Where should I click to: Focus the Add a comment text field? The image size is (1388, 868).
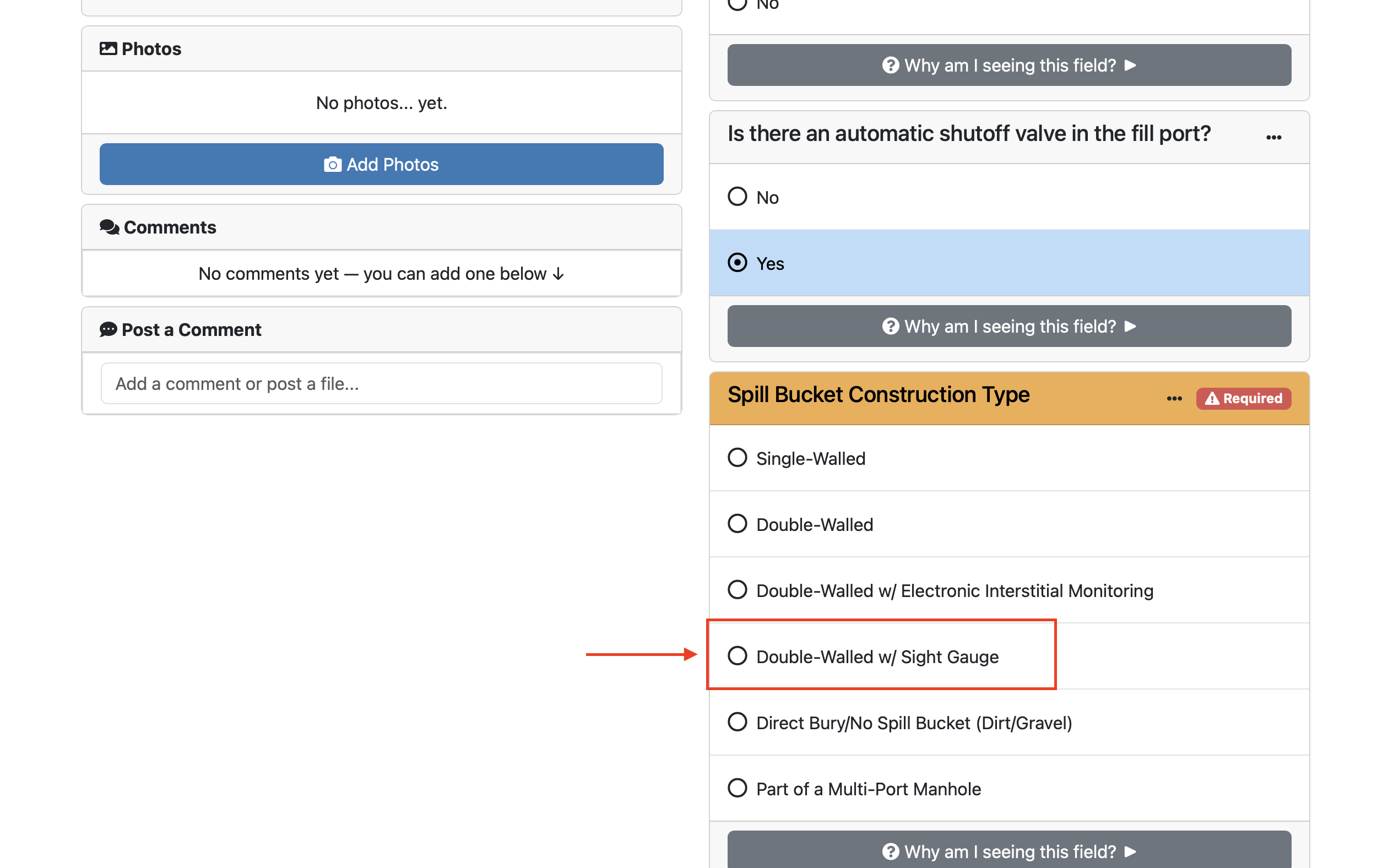381,383
